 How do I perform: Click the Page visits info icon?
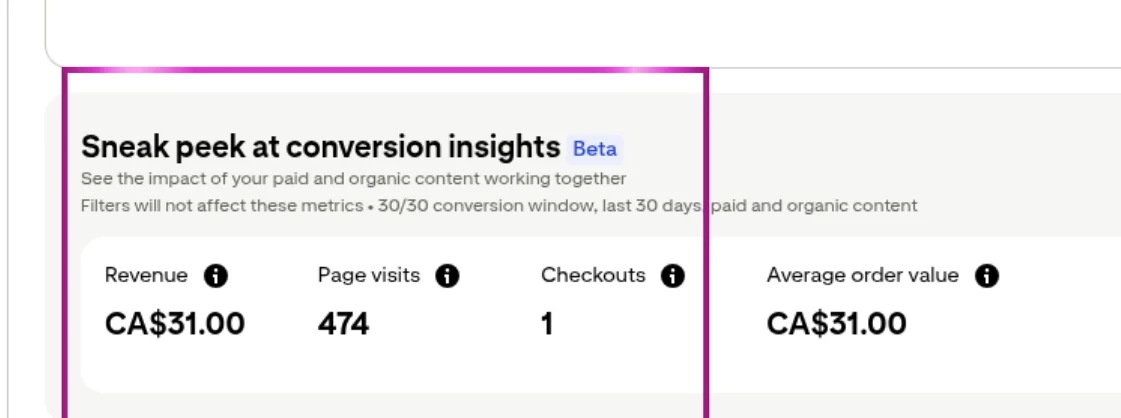447,276
